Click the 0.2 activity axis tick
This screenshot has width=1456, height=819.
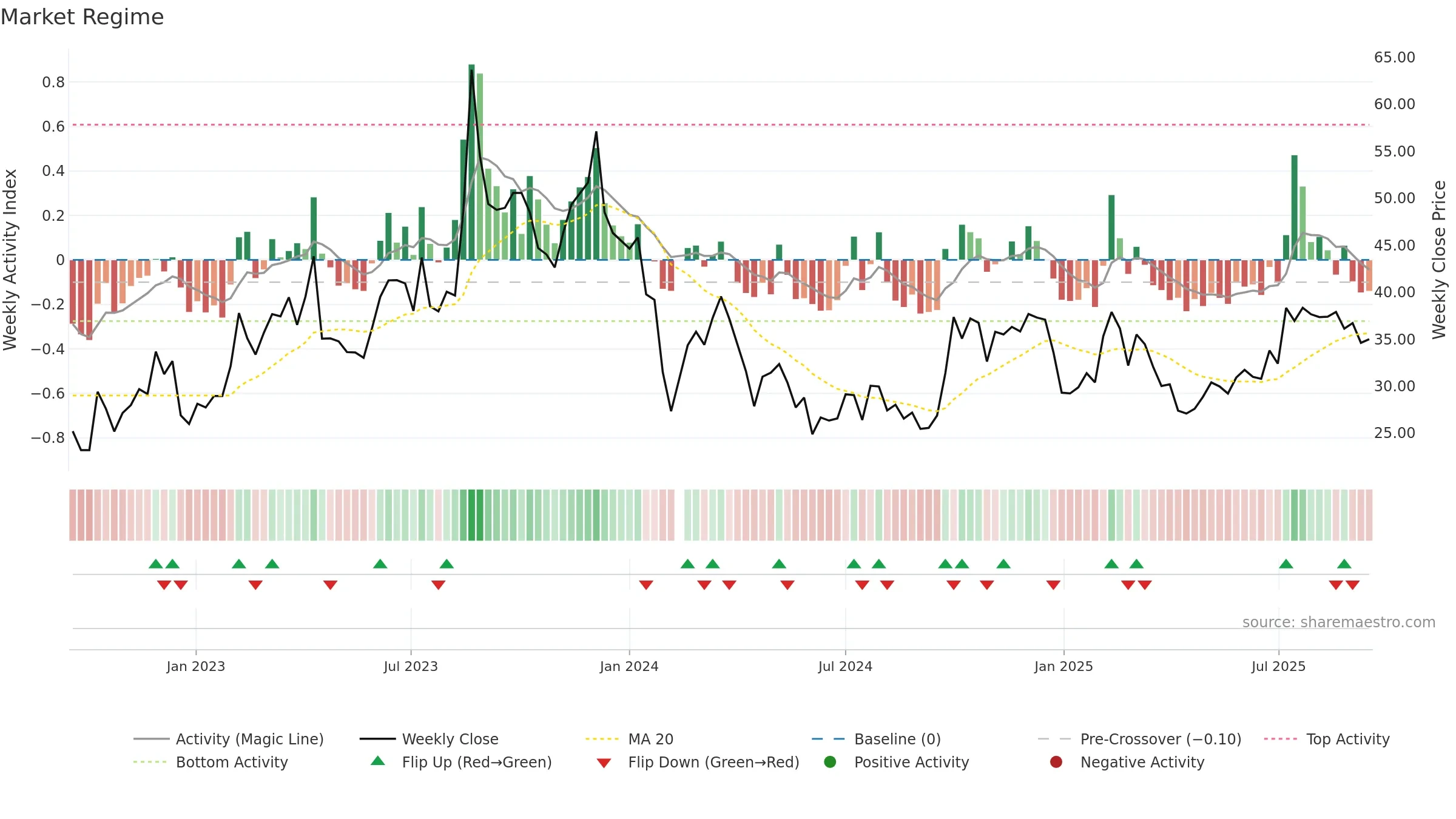(x=53, y=216)
